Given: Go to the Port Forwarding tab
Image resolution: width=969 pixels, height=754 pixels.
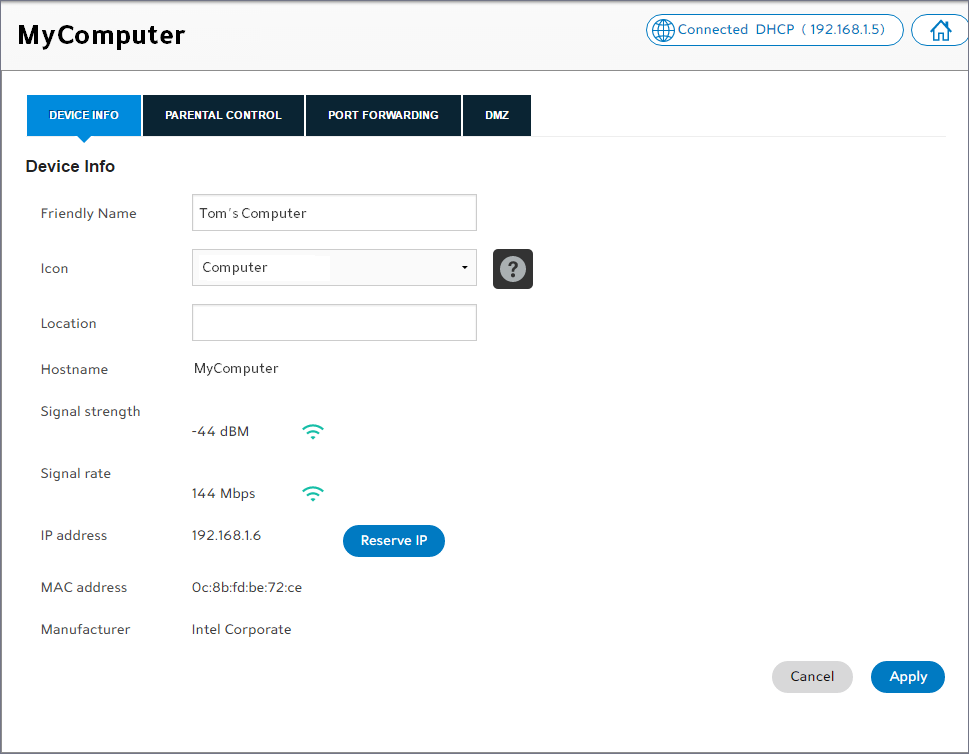Looking at the screenshot, I should [x=383, y=115].
